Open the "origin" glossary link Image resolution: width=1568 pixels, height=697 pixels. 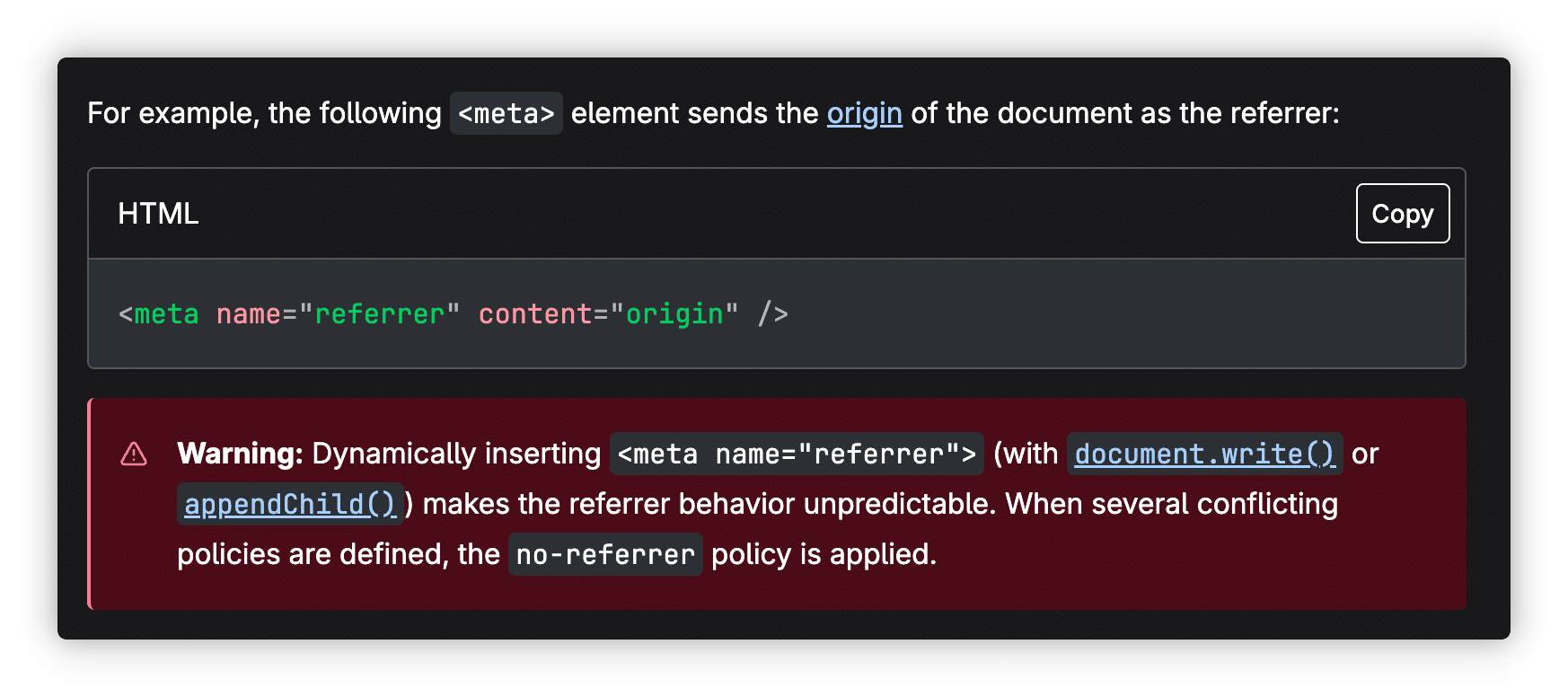click(x=864, y=113)
